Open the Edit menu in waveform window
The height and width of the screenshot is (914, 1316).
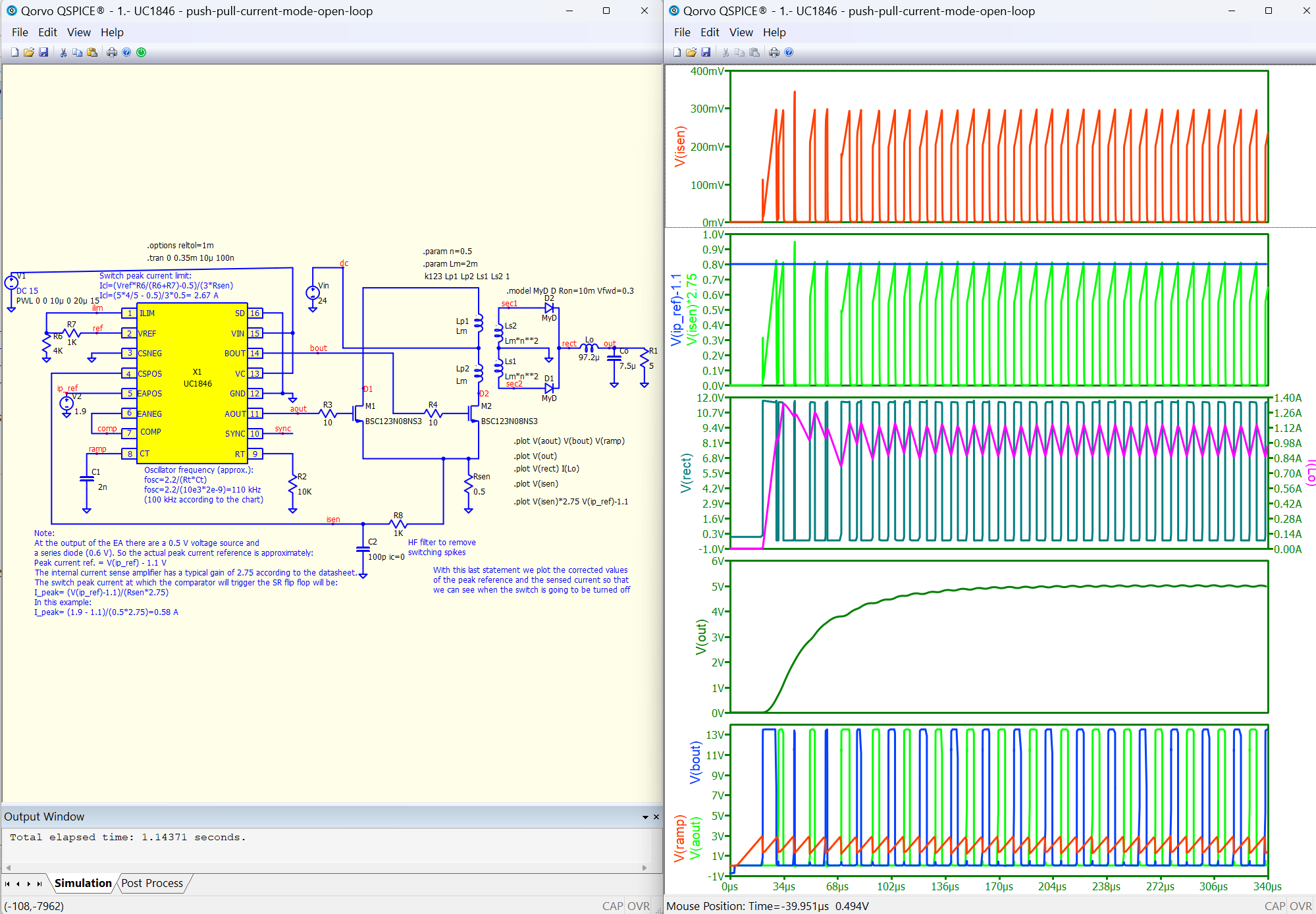point(710,32)
